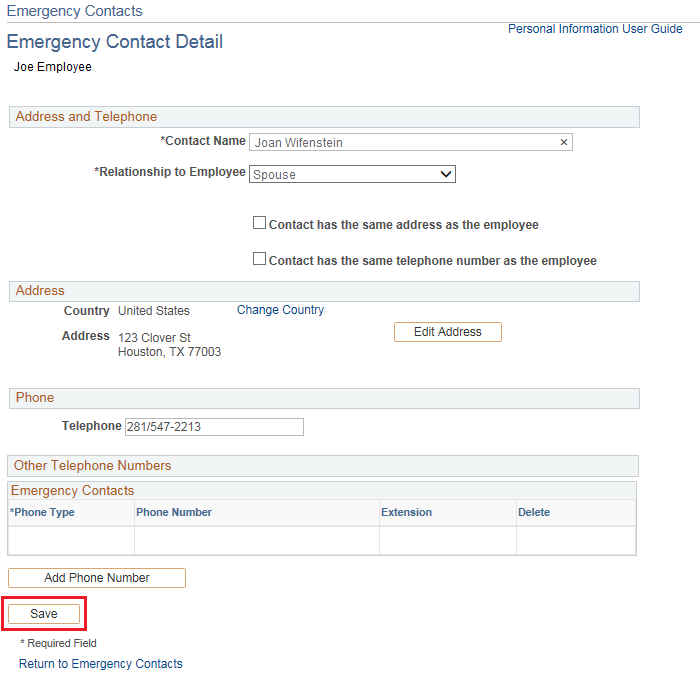The height and width of the screenshot is (686, 700).
Task: Open the Personal Information User Guide link
Action: pos(595,29)
